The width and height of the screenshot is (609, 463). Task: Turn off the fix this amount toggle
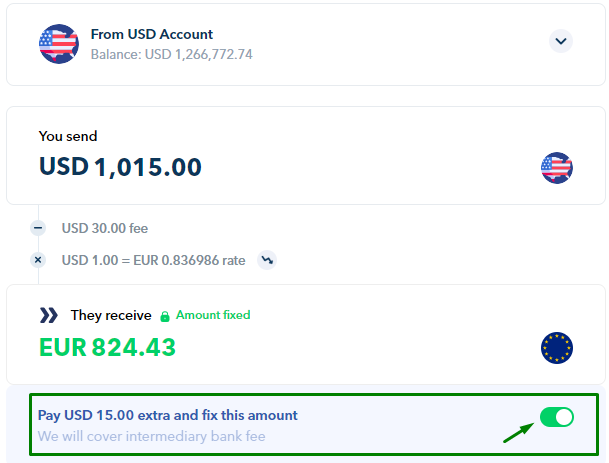(556, 417)
